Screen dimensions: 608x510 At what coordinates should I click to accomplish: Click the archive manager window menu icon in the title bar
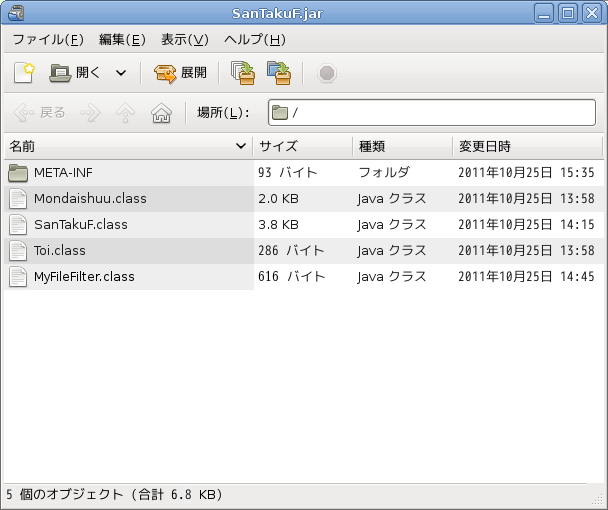[16, 13]
